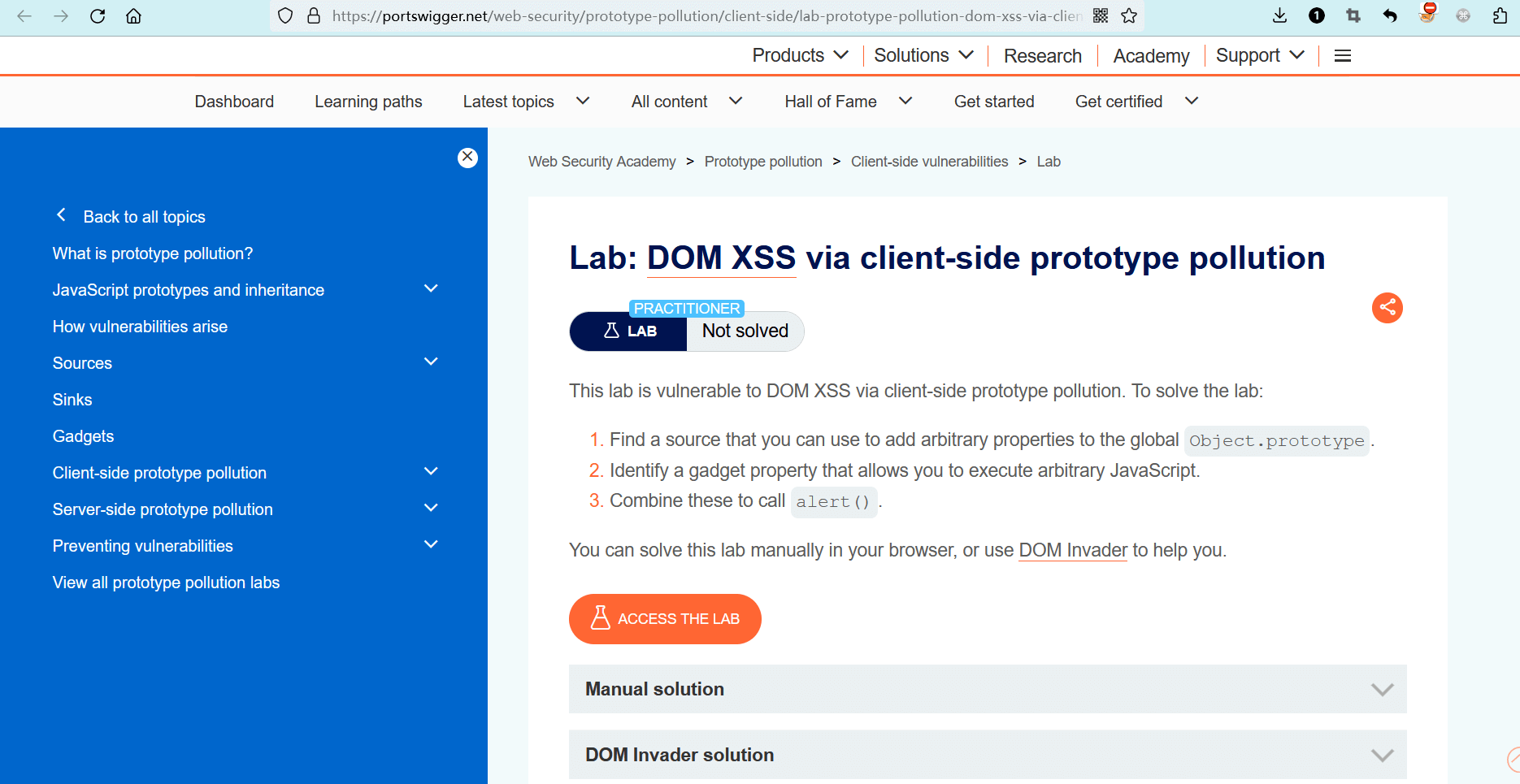Expand the Products menu
Screen dimensions: 1520x784
point(800,55)
